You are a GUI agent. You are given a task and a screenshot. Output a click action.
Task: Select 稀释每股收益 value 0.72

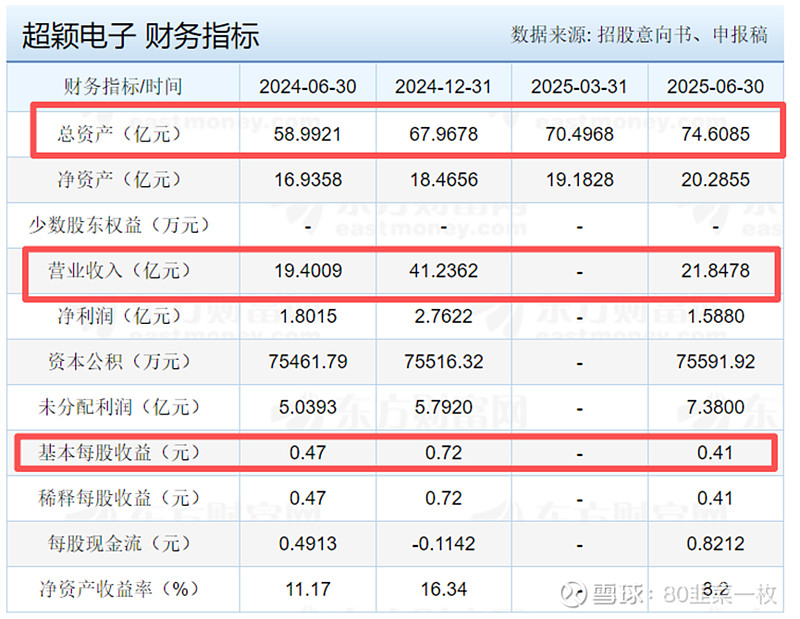[x=443, y=498]
